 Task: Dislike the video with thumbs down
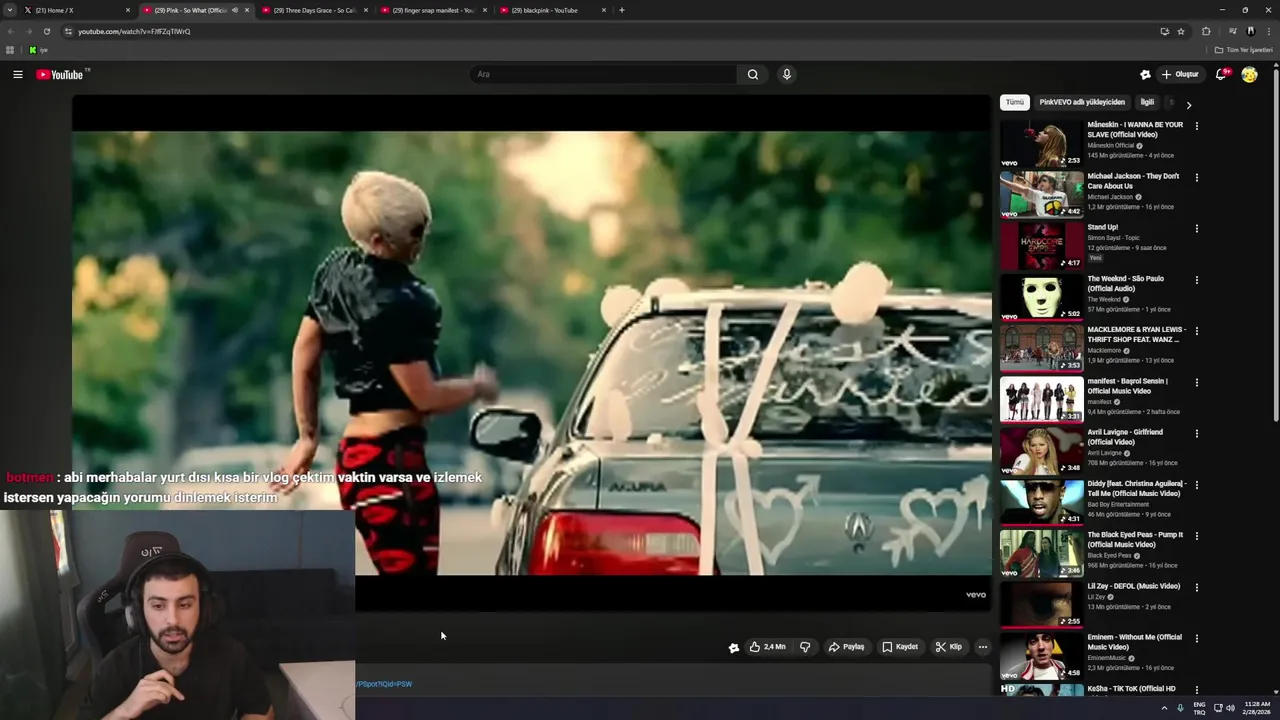805,647
